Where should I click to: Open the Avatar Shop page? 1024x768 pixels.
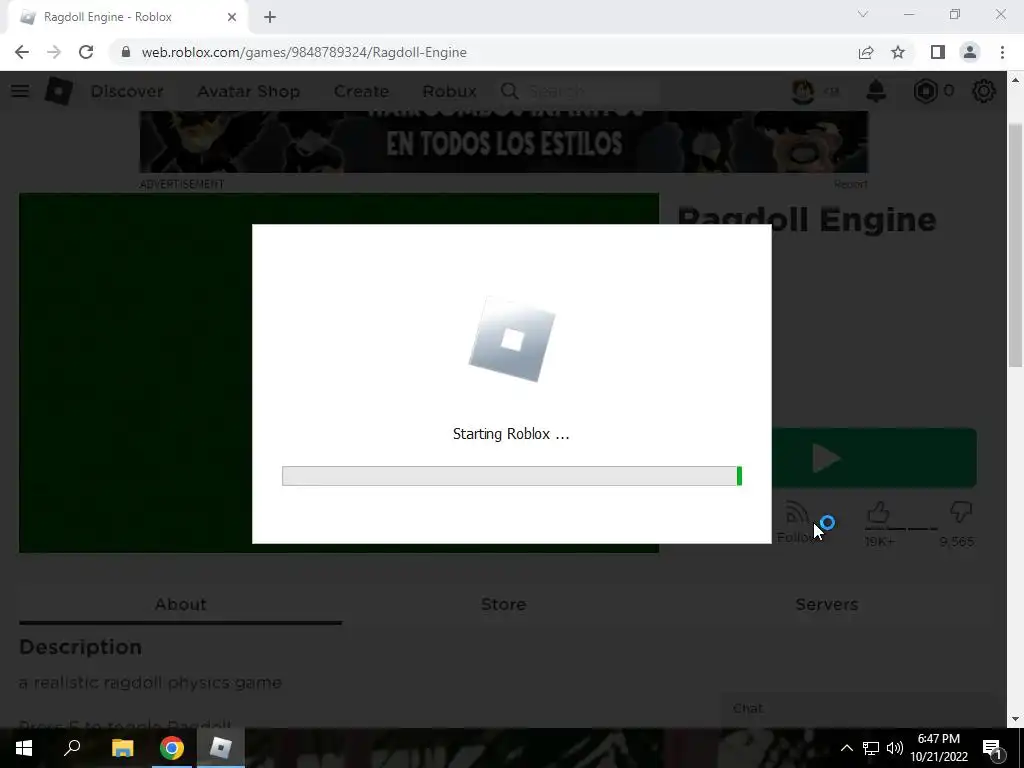click(x=248, y=91)
